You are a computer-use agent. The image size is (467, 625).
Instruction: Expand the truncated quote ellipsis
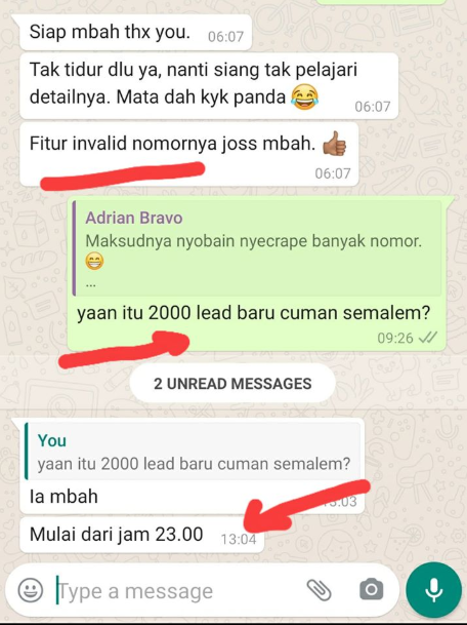click(x=90, y=284)
